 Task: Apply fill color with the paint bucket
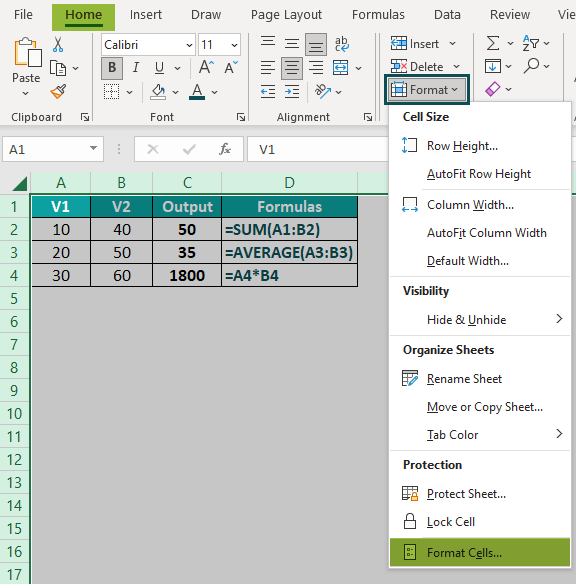click(158, 92)
